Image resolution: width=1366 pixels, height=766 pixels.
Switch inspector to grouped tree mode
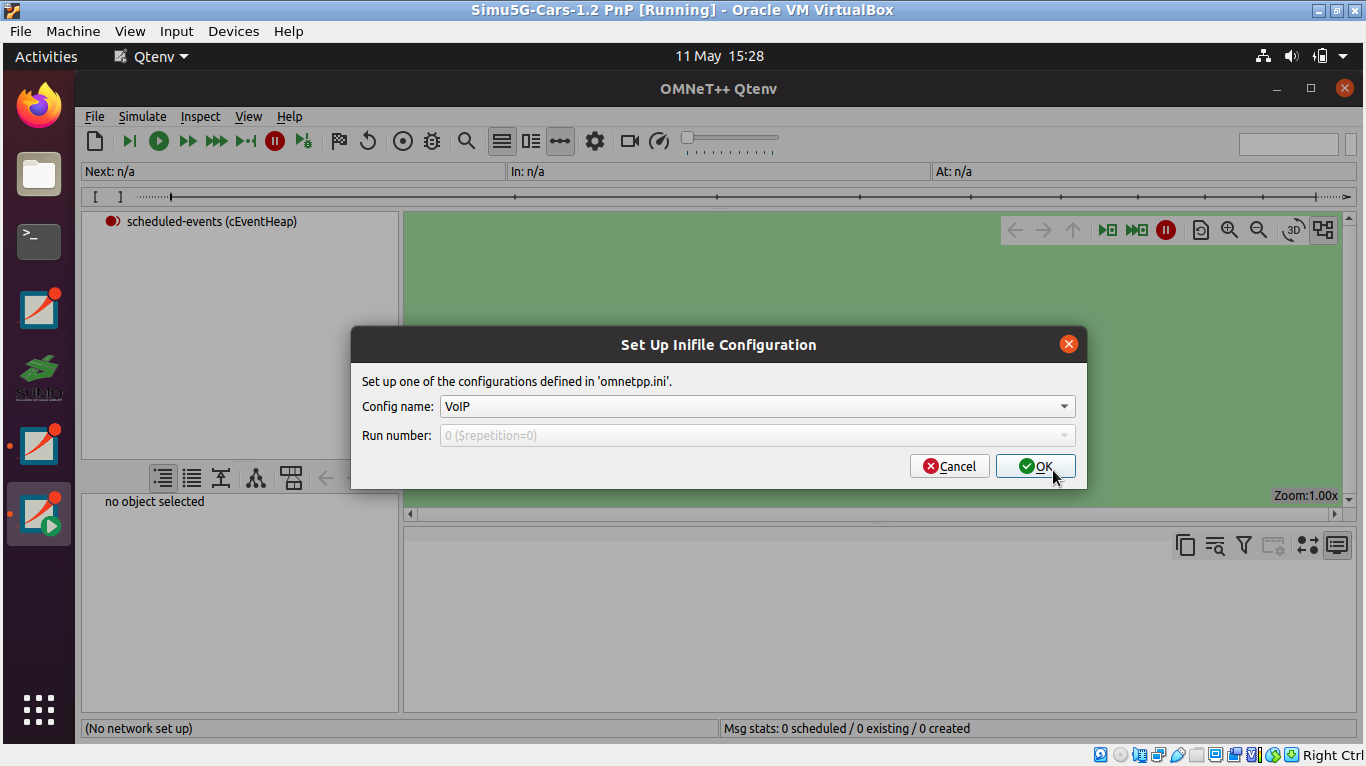click(x=163, y=478)
